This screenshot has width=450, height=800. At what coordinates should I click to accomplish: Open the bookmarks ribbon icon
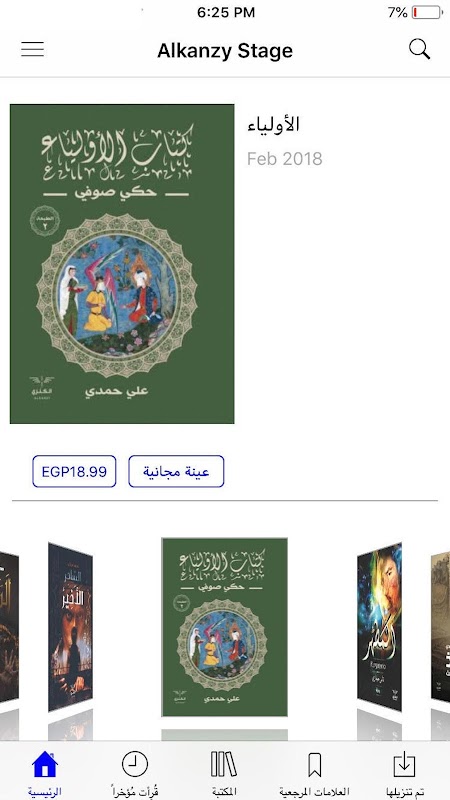[314, 765]
